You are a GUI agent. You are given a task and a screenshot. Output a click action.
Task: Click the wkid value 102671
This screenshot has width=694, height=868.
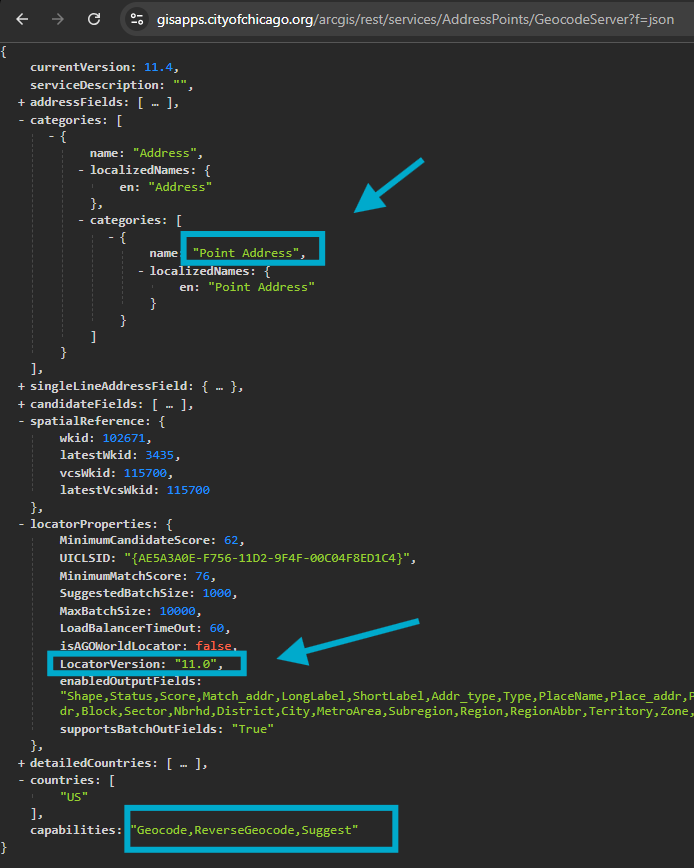[x=124, y=438]
